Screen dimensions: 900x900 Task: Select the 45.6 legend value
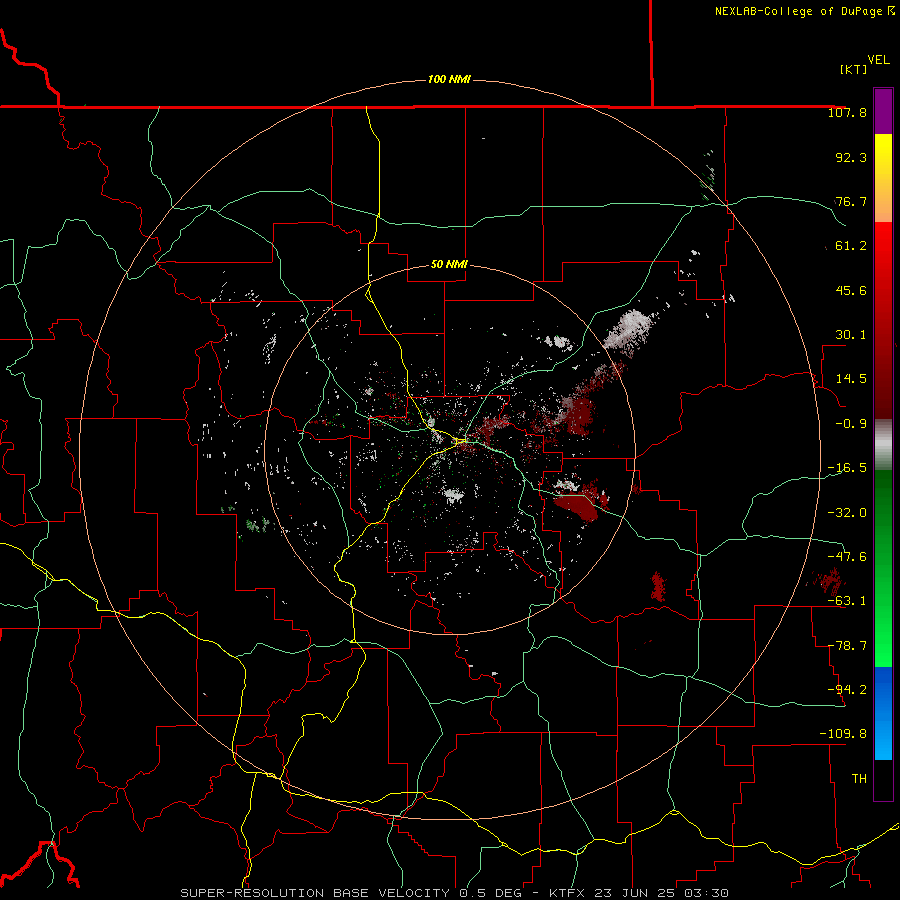pos(851,290)
